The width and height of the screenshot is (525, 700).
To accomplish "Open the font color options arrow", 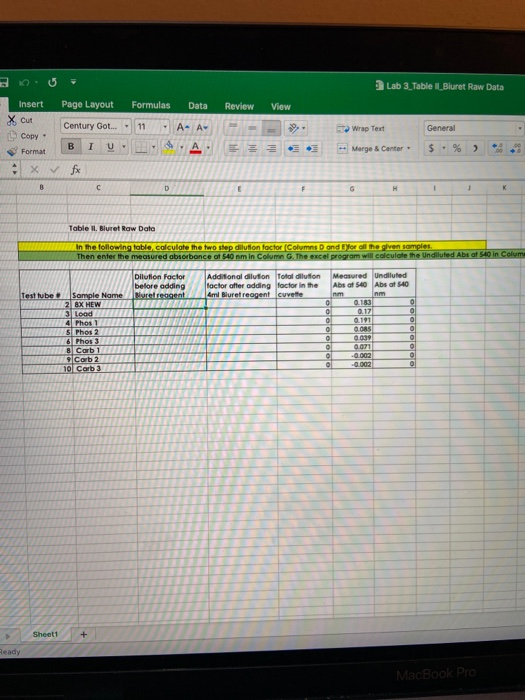I will pyautogui.click(x=208, y=147).
